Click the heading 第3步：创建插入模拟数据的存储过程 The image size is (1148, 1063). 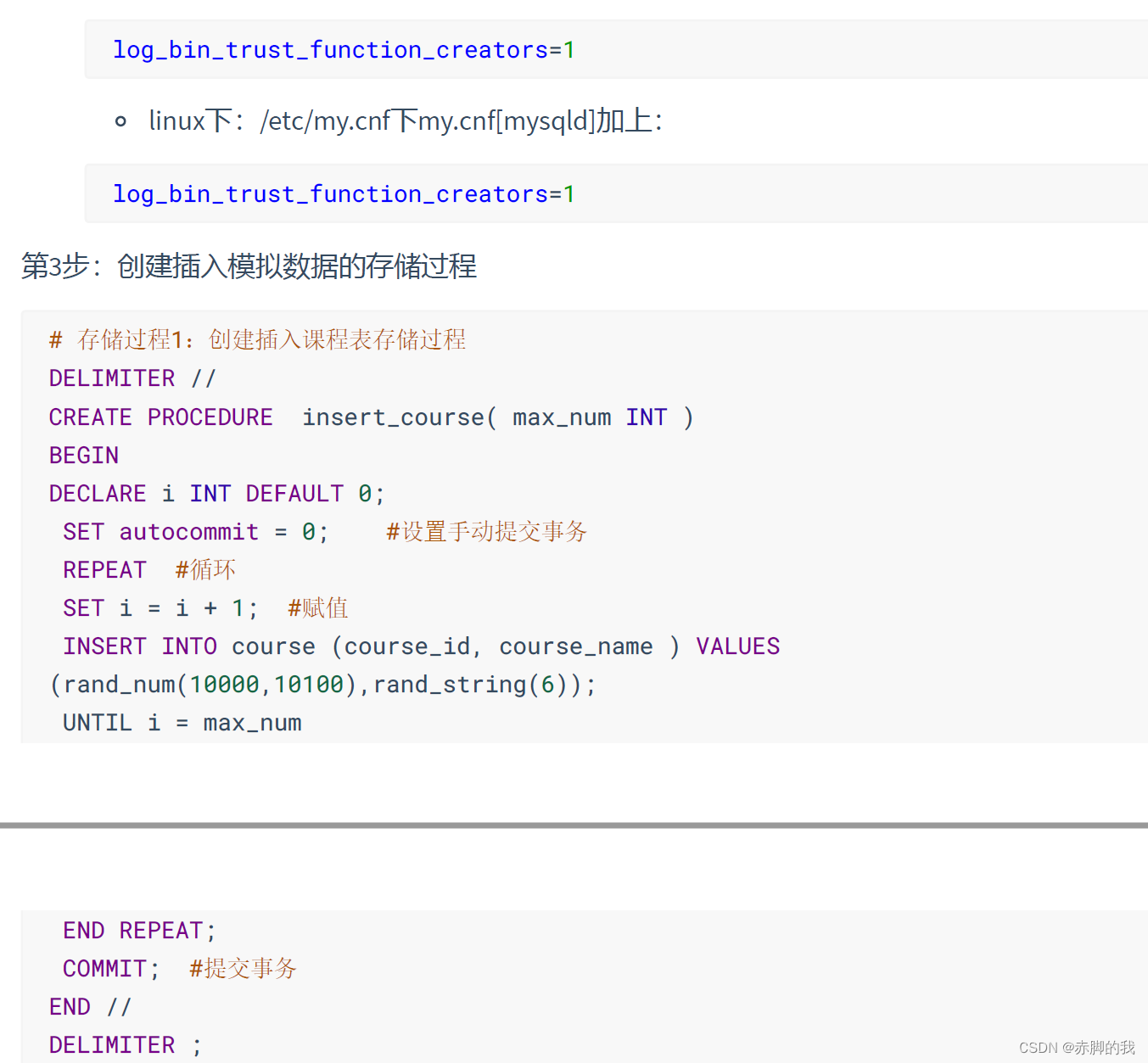point(249,266)
